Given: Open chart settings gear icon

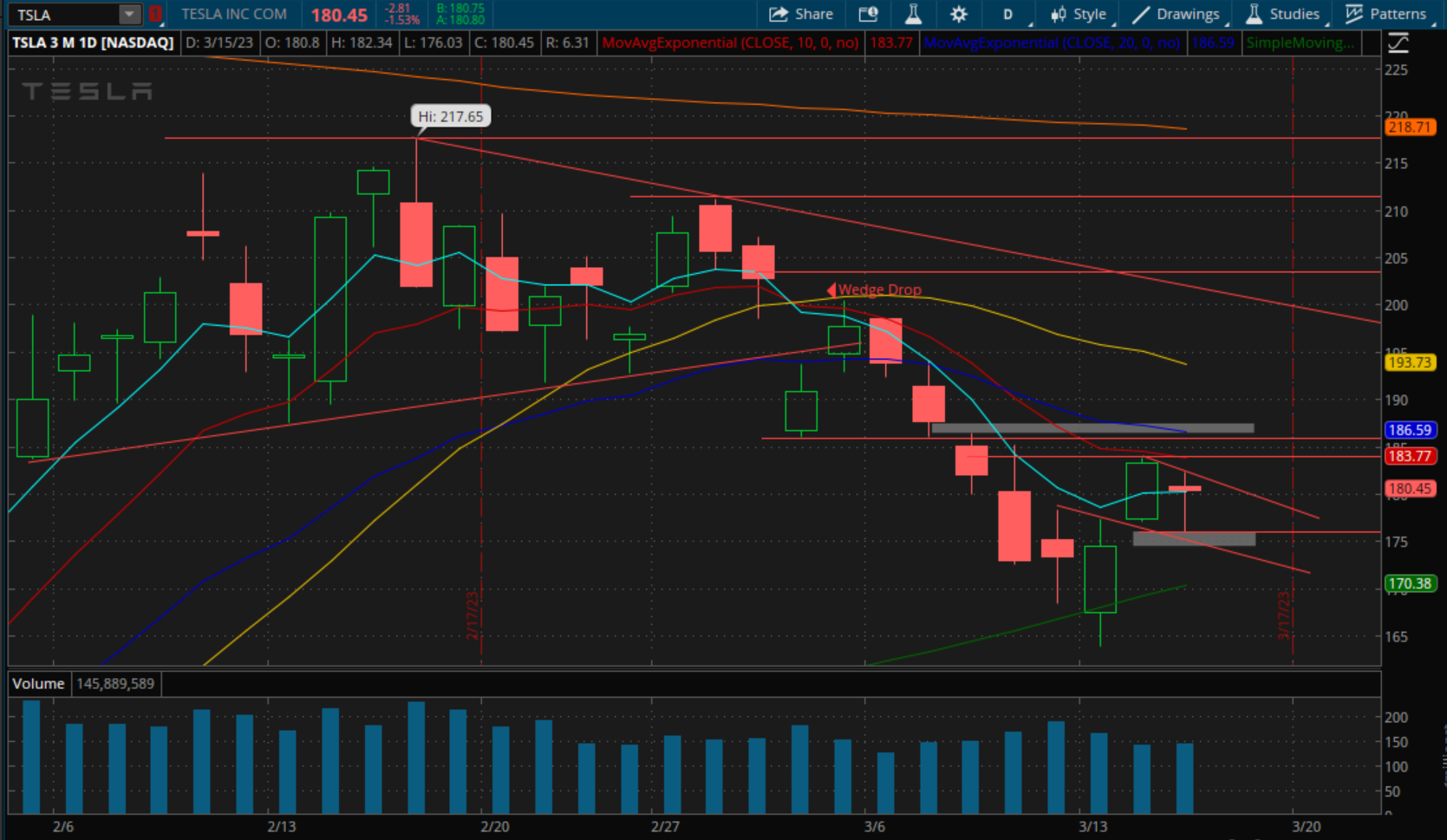Looking at the screenshot, I should point(959,14).
